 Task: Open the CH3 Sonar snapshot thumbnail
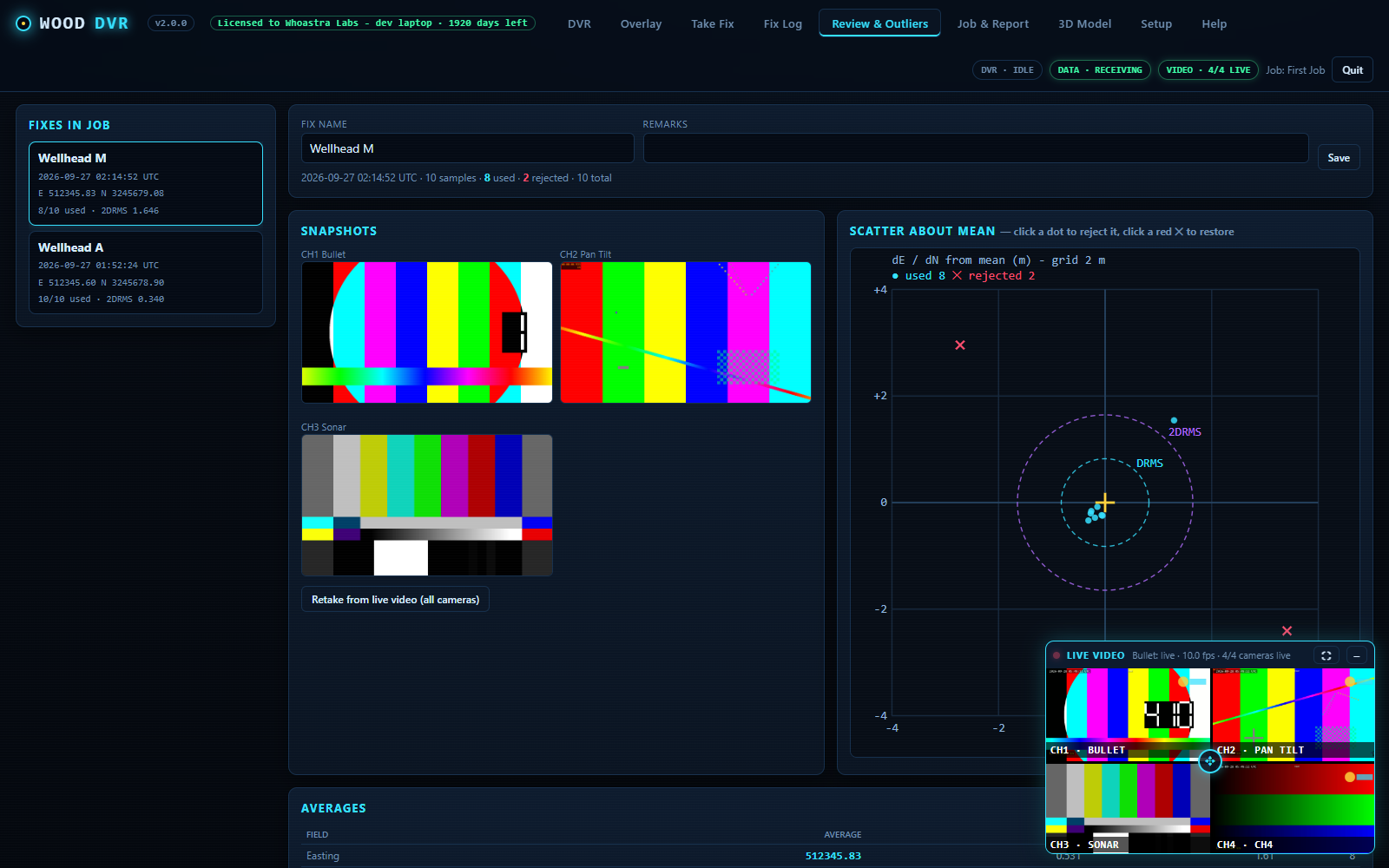427,505
